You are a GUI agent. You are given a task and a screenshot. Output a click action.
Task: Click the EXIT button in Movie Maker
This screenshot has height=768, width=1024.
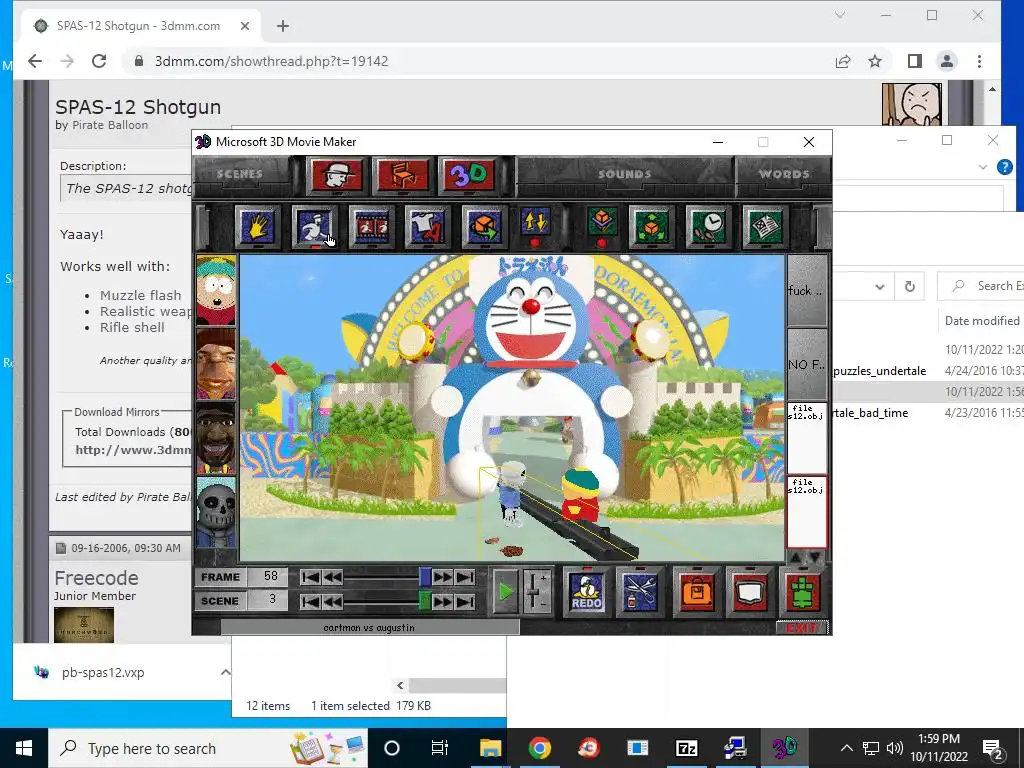[802, 628]
